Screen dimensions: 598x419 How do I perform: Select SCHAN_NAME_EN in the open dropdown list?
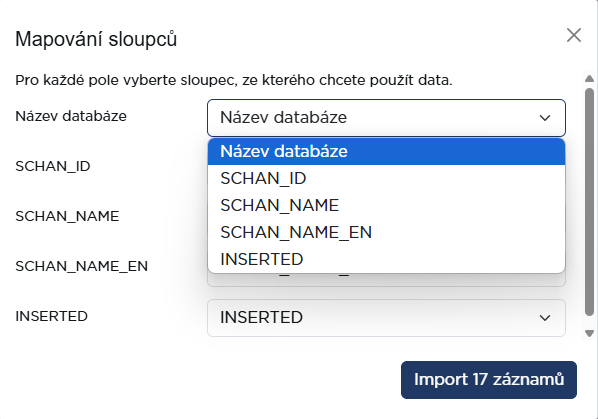pos(386,232)
